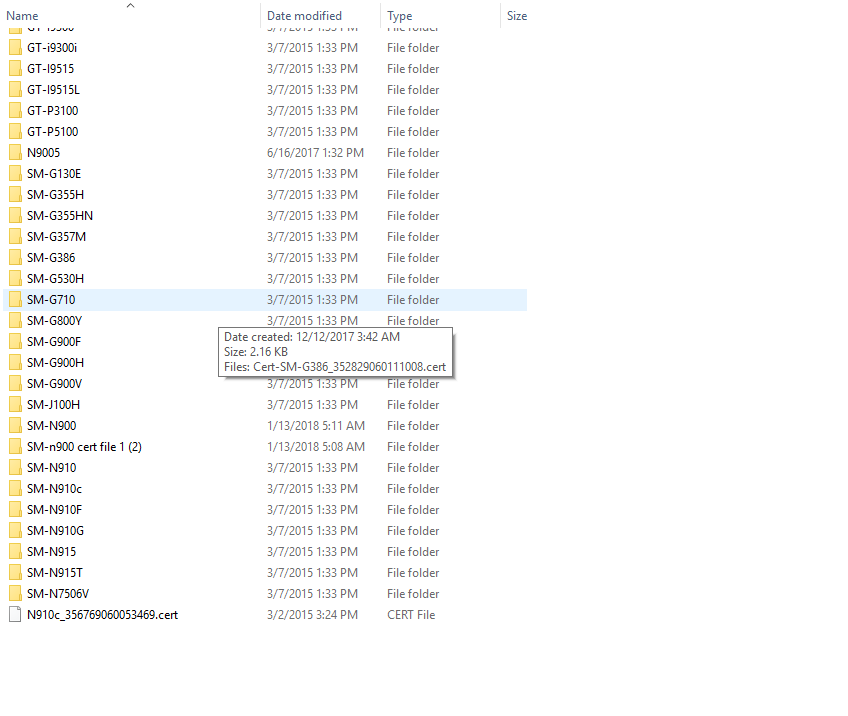The width and height of the screenshot is (848, 716).
Task: Select the SM-G800Y folder icon
Action: [15, 321]
